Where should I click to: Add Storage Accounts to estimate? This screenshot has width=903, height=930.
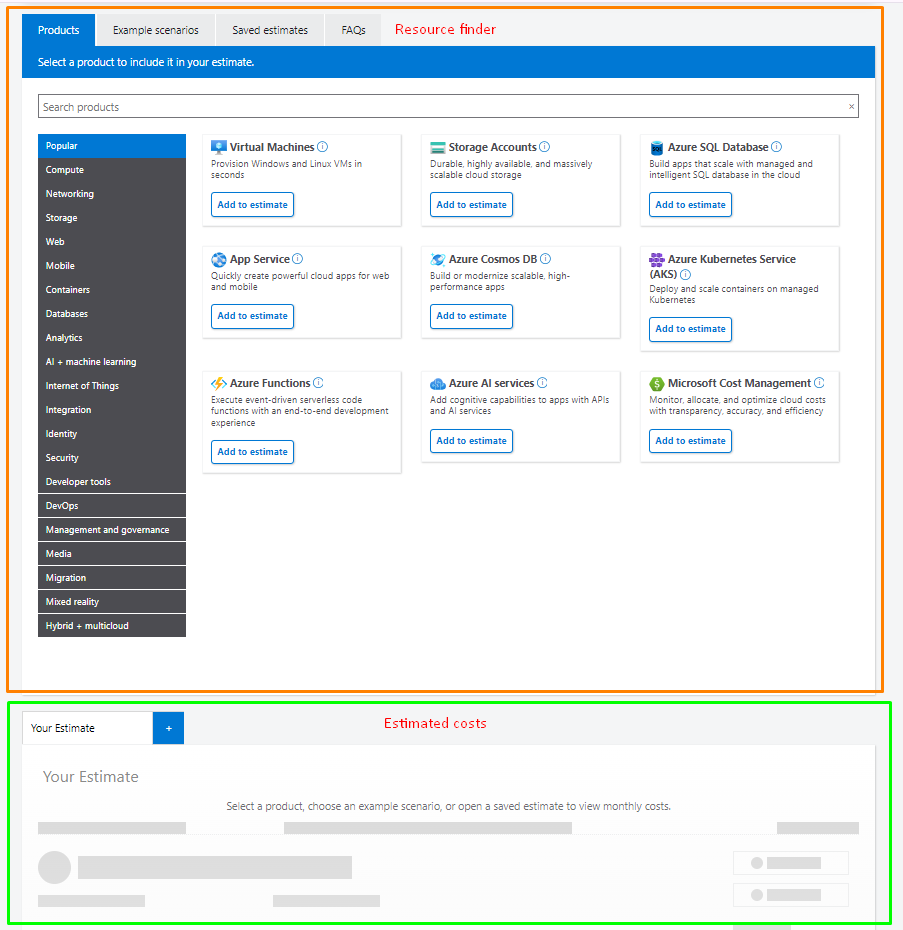point(471,205)
